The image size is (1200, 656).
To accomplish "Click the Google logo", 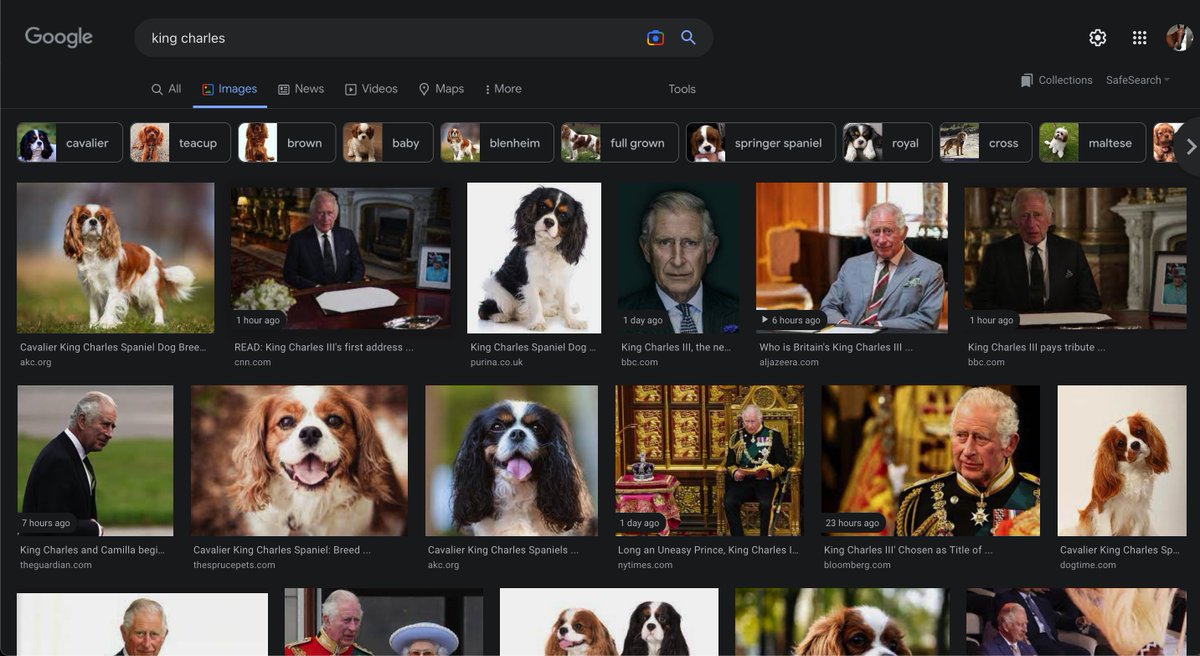I will pyautogui.click(x=59, y=37).
